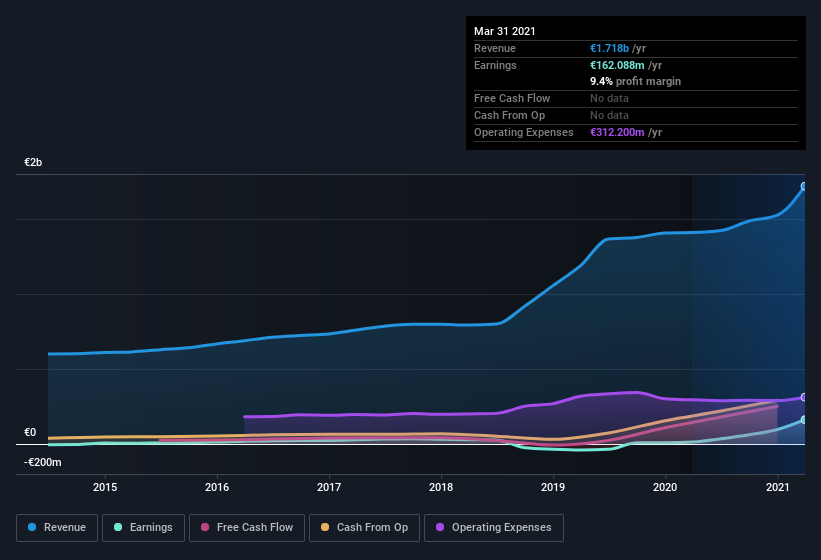Screen dimensions: 821x560
Task: Toggle the Revenue series in legend
Action: [57, 528]
